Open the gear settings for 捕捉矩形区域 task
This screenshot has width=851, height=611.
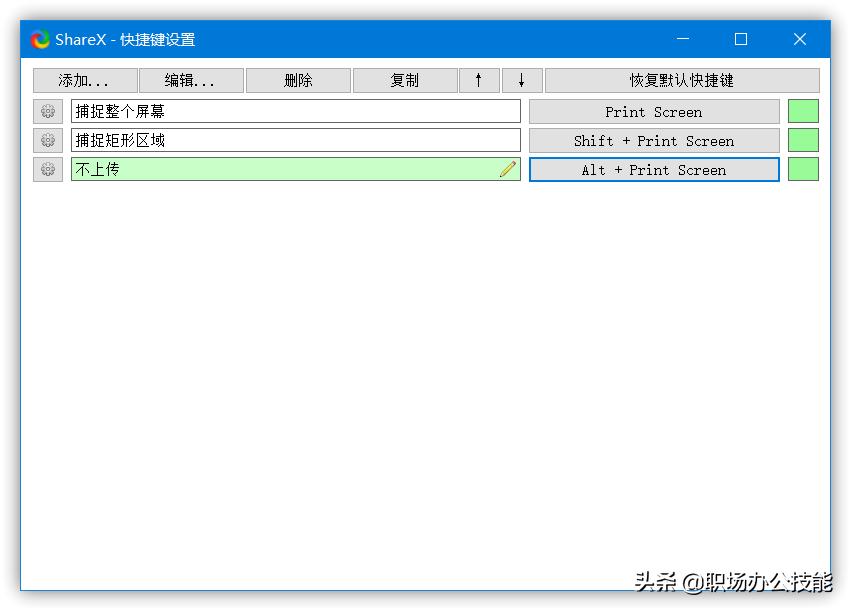pos(46,140)
